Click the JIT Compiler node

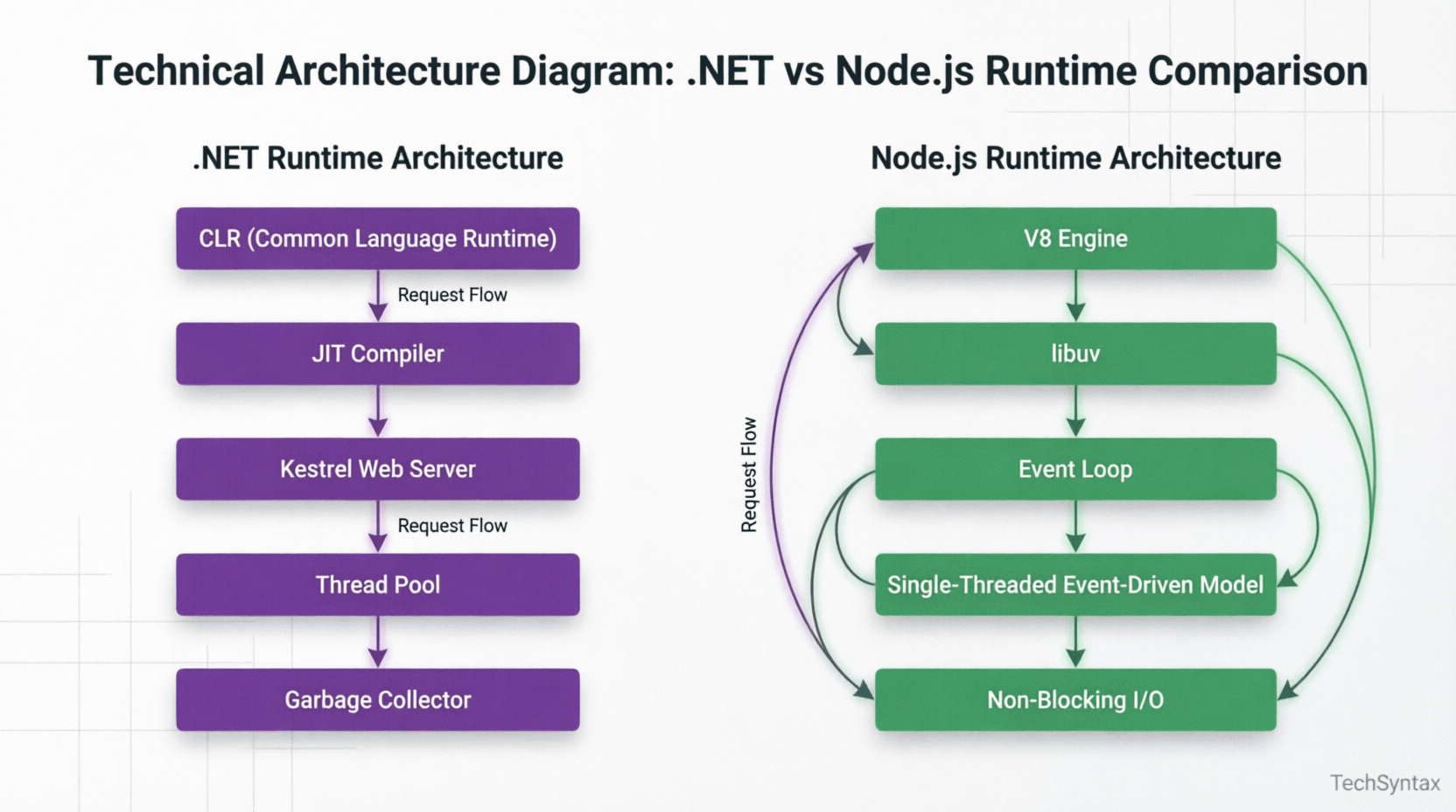point(378,353)
